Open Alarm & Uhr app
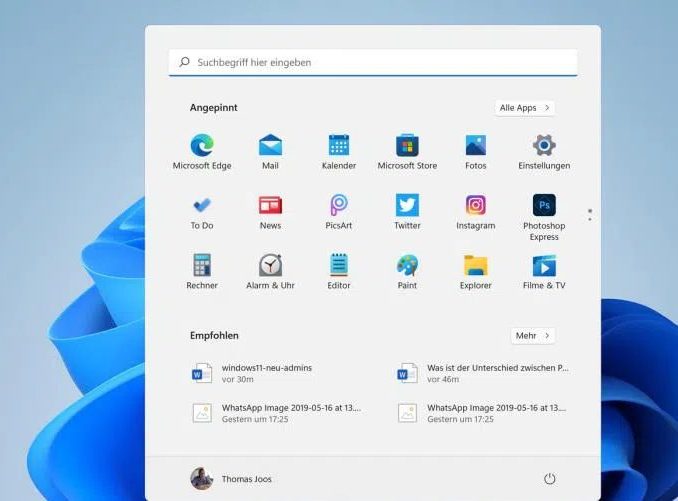Viewport: 678px width, 501px height. coord(270,271)
